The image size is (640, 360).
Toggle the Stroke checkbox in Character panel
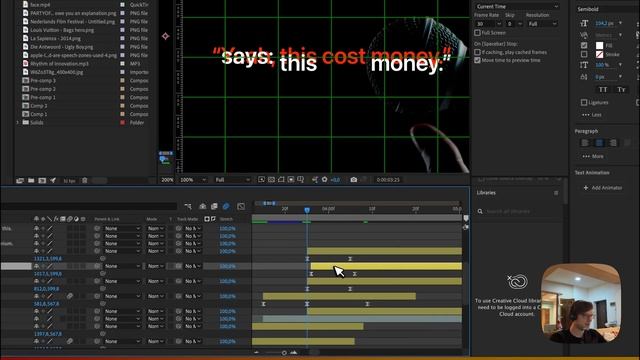584,54
